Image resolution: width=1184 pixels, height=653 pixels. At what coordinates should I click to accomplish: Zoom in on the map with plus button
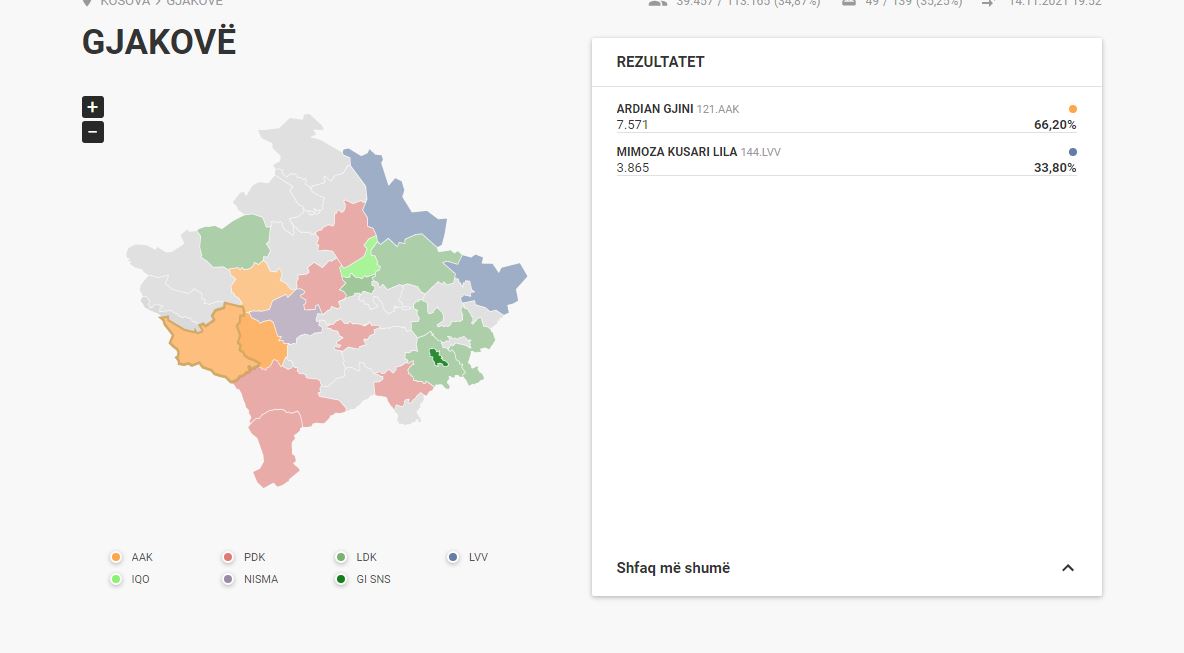coord(93,106)
